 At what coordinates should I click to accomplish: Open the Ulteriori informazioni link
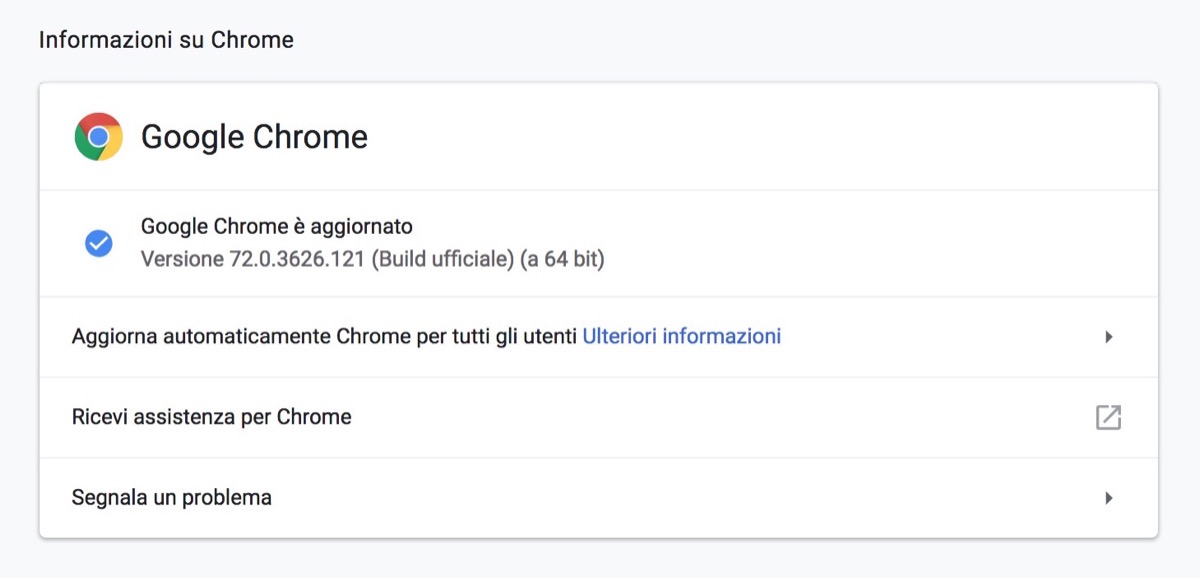[681, 337]
